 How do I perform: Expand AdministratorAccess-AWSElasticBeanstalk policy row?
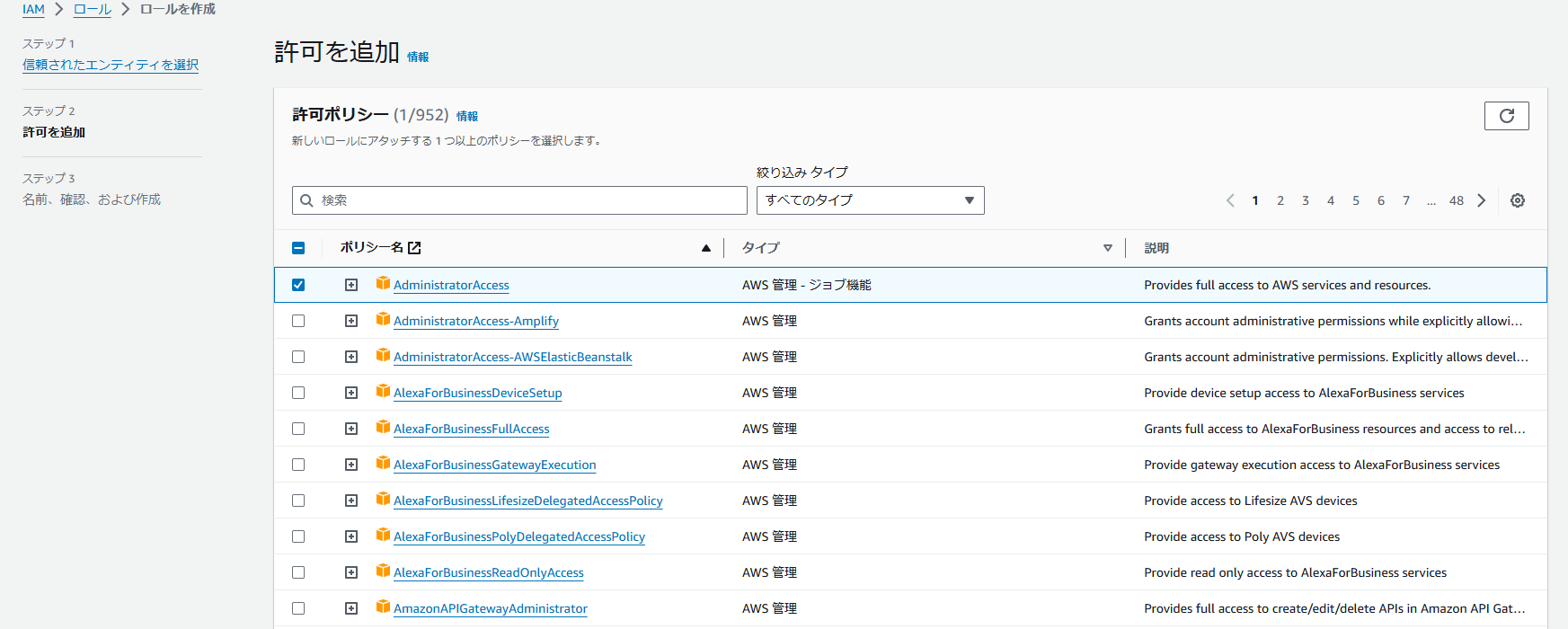(351, 357)
